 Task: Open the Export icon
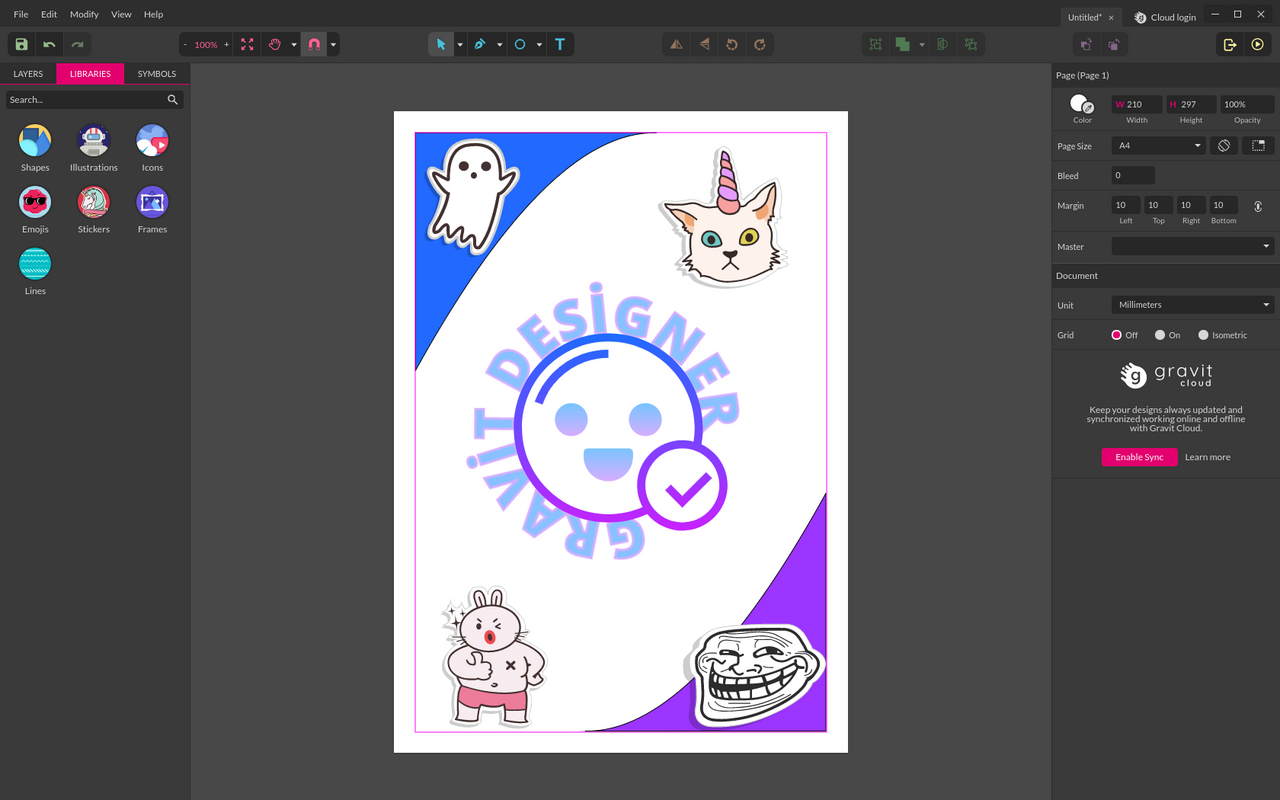pos(1230,45)
